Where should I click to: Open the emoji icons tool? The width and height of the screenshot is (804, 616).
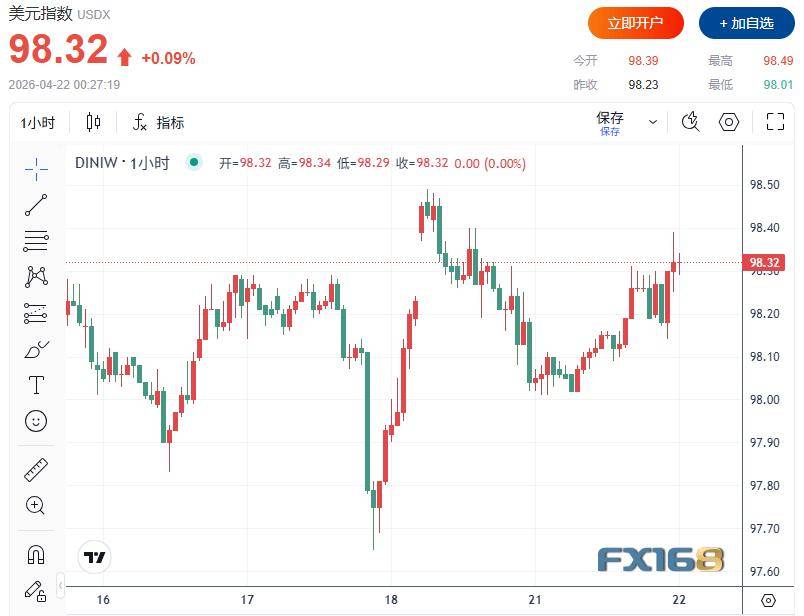pos(36,421)
